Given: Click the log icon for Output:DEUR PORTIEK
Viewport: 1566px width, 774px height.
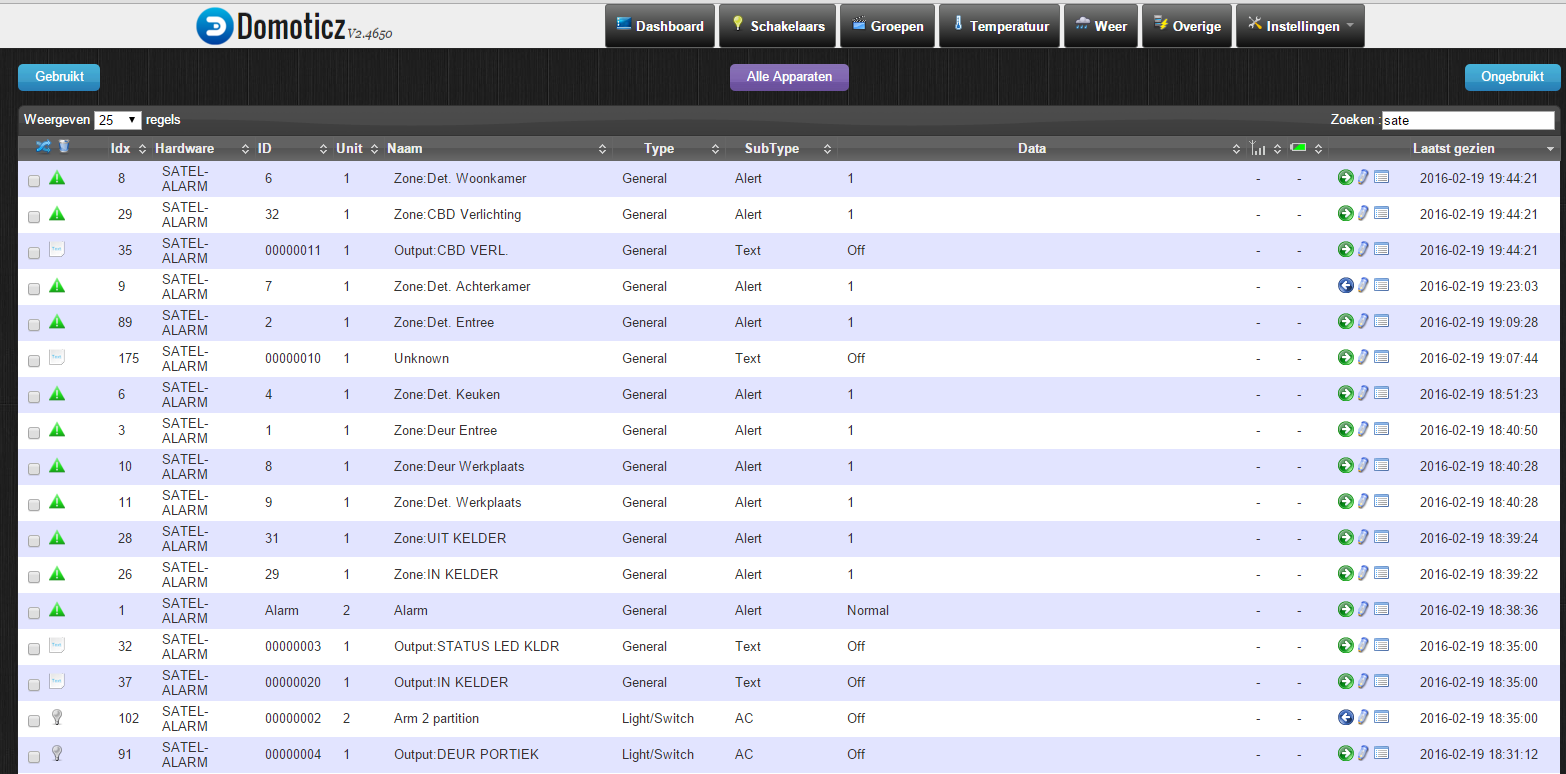Looking at the screenshot, I should click(1381, 753).
